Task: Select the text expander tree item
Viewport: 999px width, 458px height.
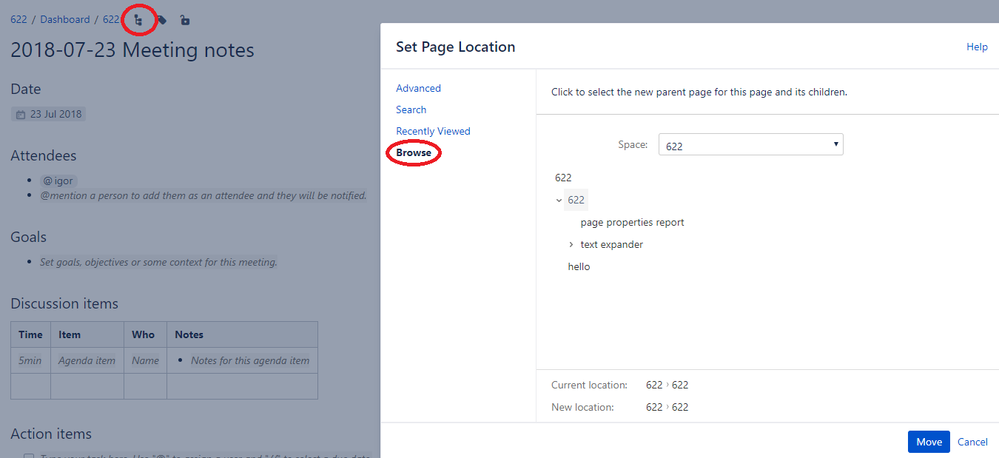Action: pyautogui.click(x=612, y=245)
